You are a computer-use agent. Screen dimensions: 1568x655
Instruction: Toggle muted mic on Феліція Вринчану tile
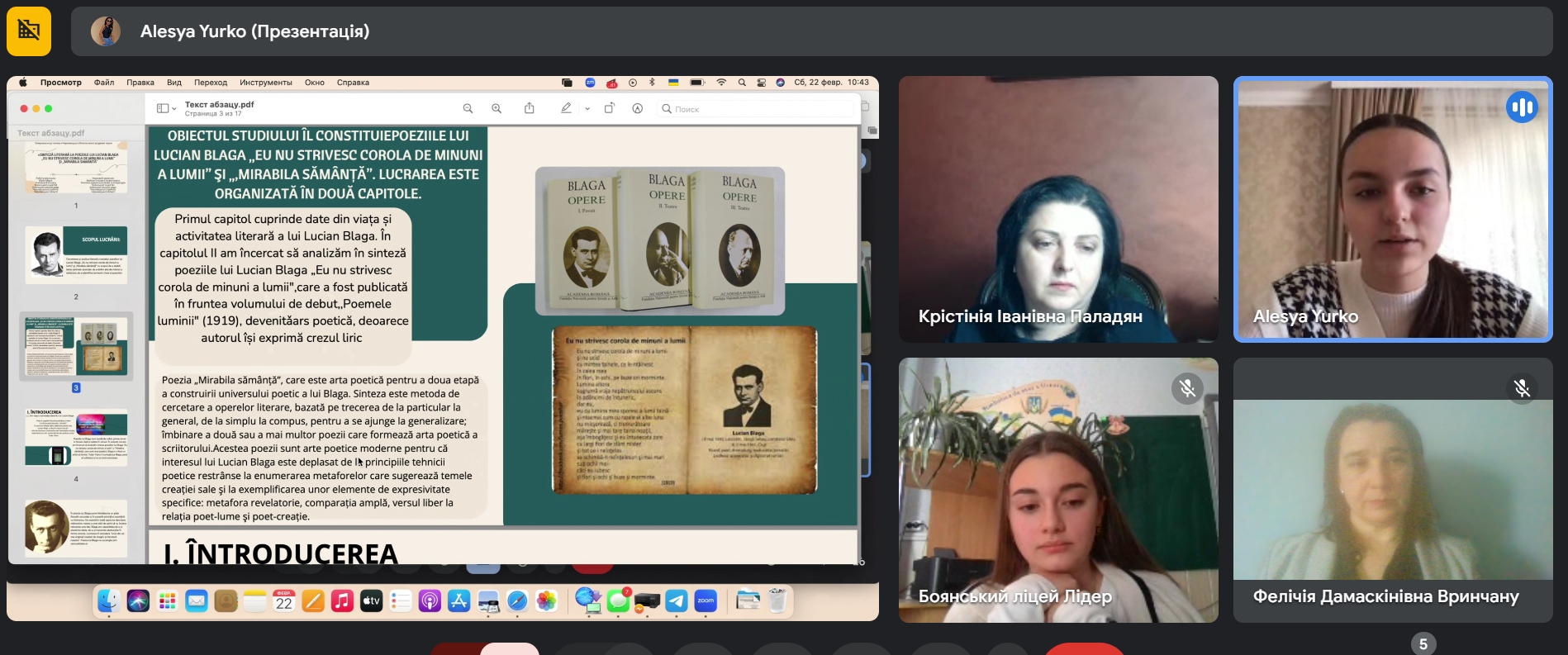point(1522,388)
